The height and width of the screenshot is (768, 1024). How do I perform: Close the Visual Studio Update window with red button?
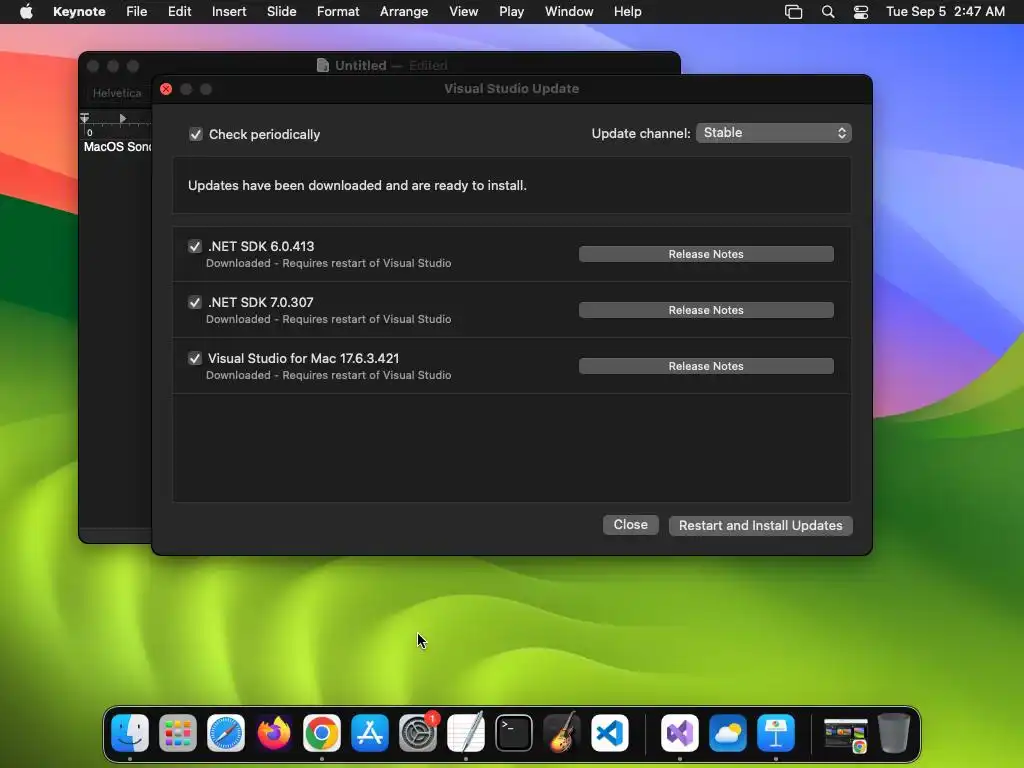[166, 89]
